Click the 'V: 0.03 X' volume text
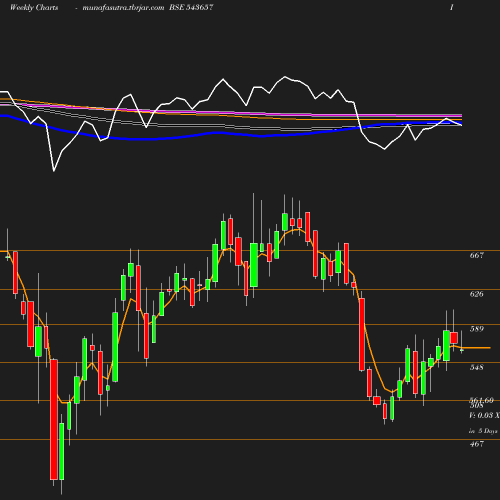The image size is (500, 500). pos(484,415)
